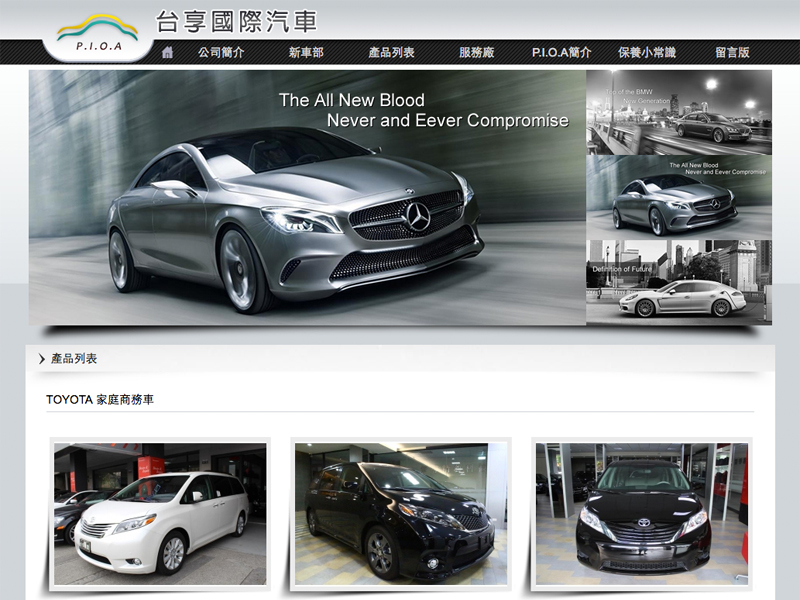Select the BMW New Generation banner thumbnail
The image size is (800, 600).
click(679, 113)
